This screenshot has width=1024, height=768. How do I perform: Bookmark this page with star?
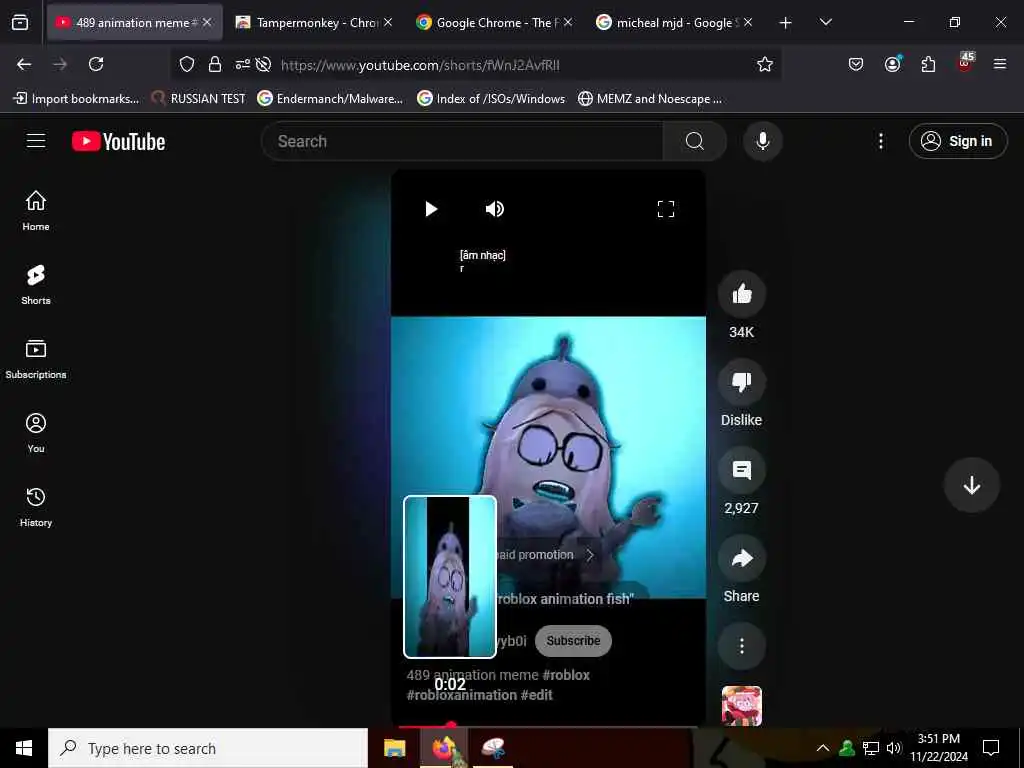pos(765,64)
